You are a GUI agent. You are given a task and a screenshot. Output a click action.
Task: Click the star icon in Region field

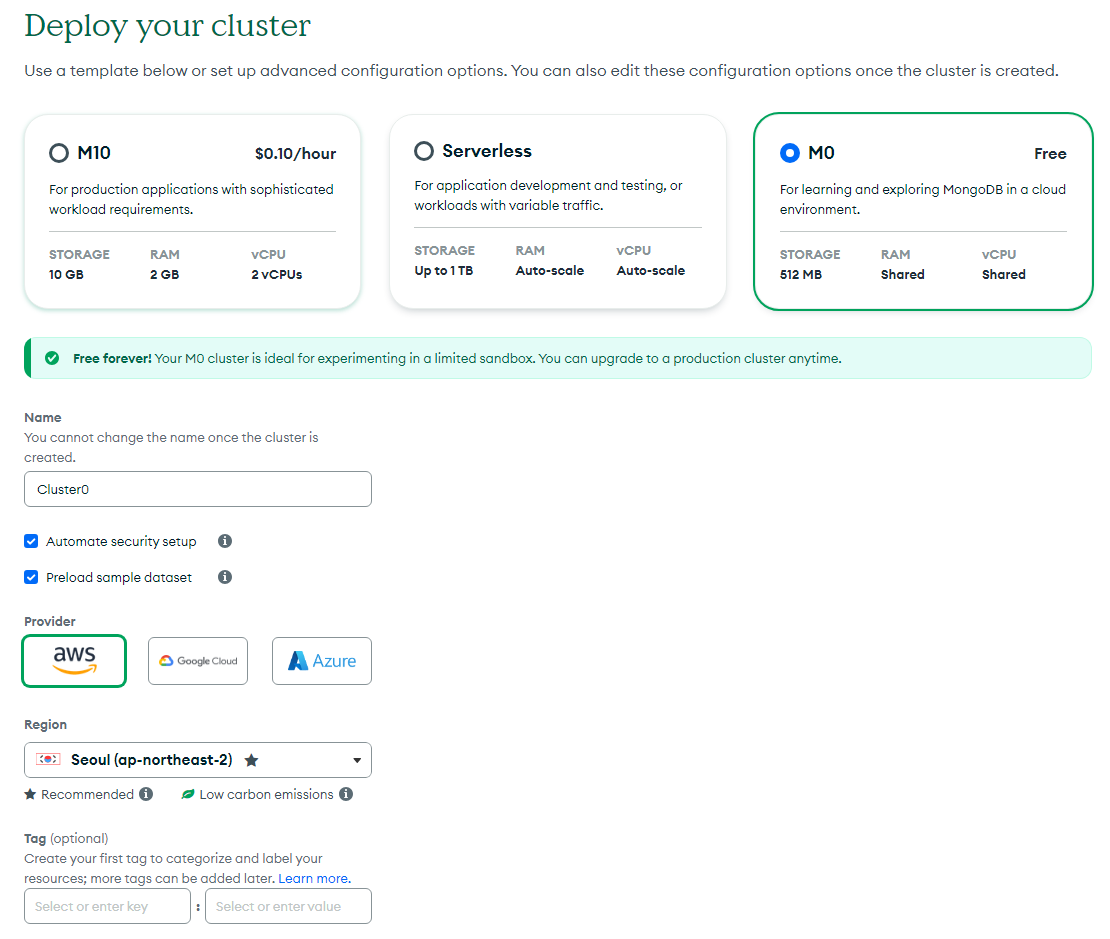(x=251, y=760)
